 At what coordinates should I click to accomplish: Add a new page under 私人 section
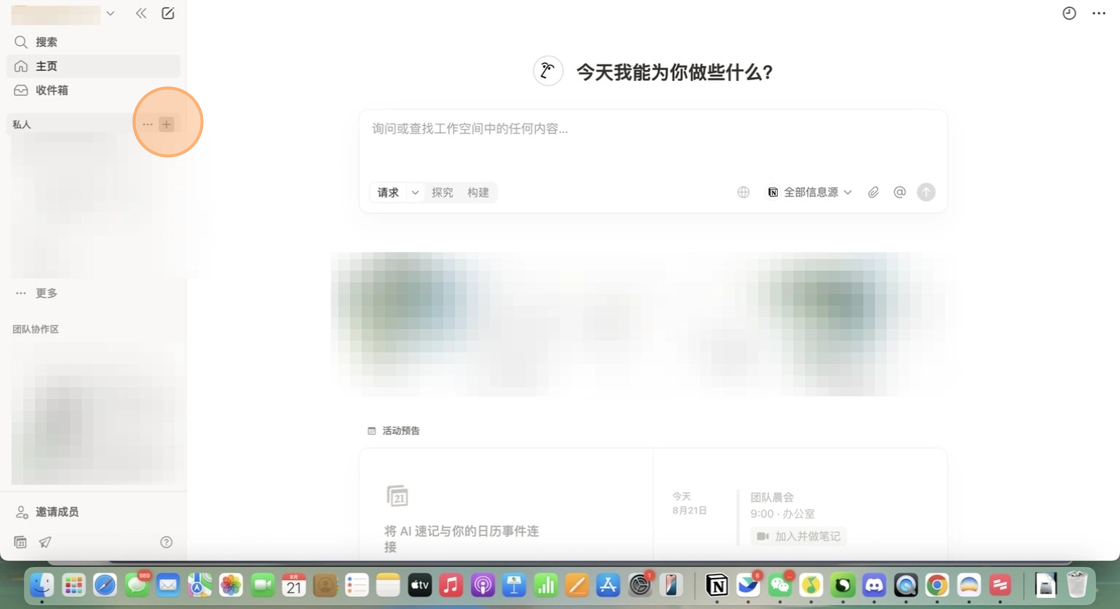click(167, 123)
